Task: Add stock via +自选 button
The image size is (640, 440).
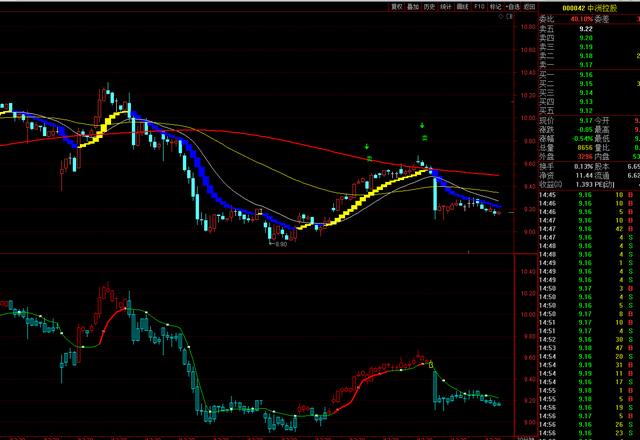Action: click(512, 7)
